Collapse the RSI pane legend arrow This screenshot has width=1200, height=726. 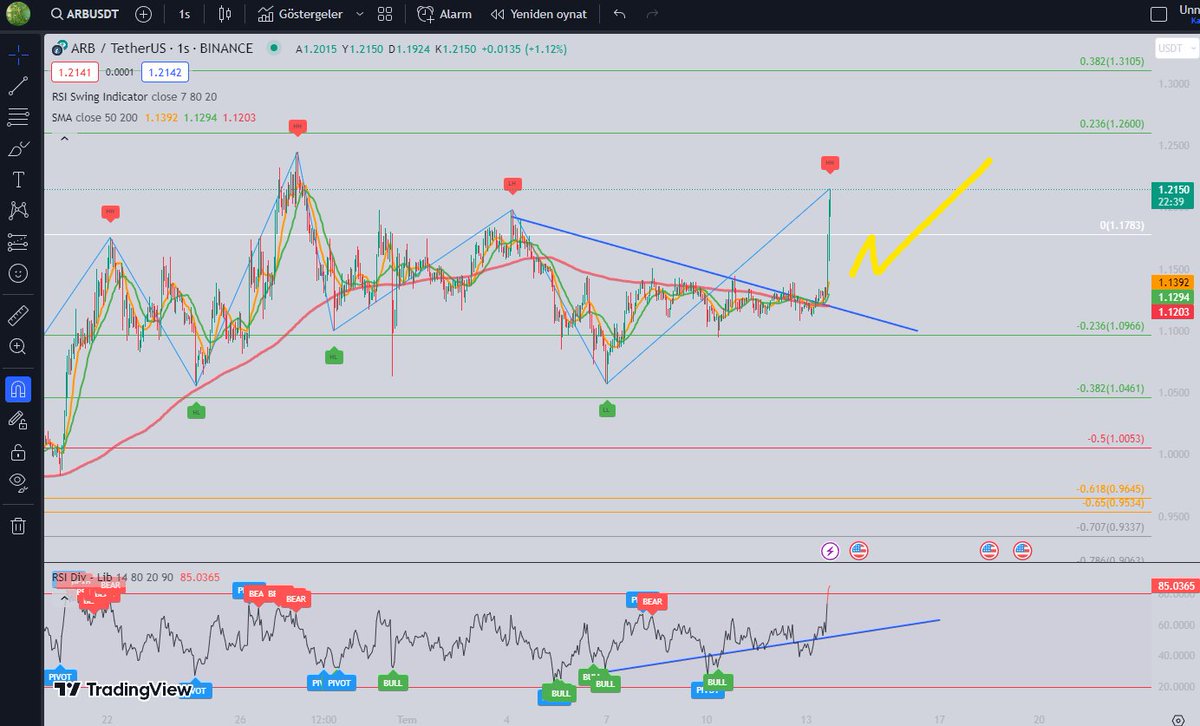point(66,597)
